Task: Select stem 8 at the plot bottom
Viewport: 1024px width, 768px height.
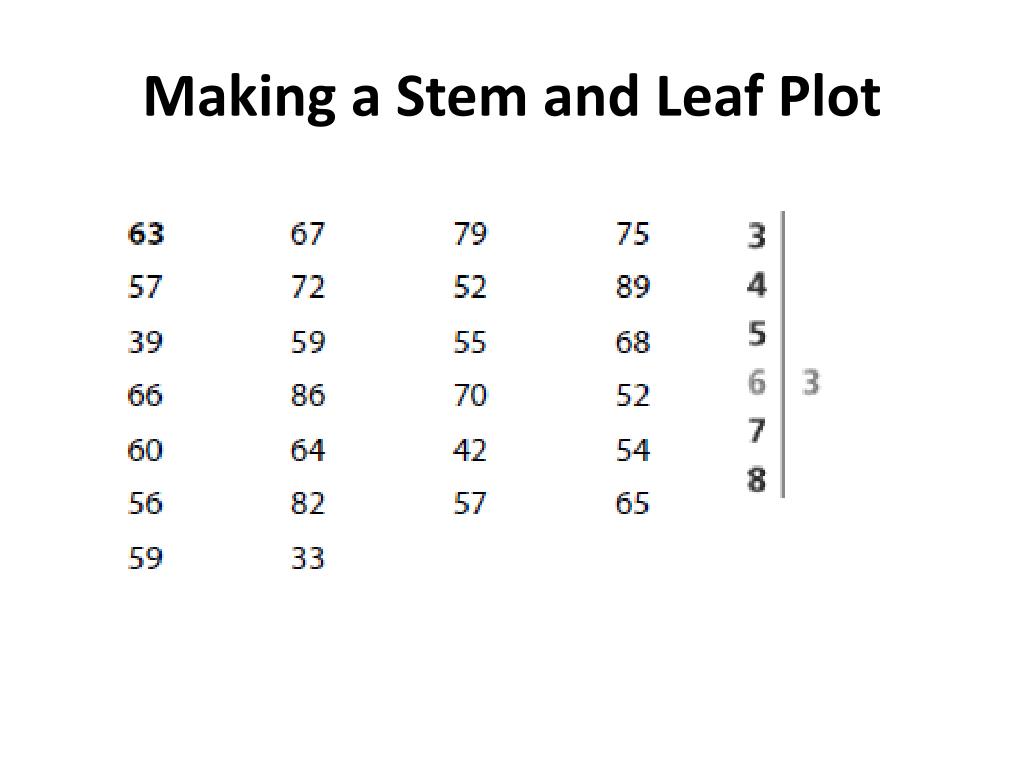Action: pos(757,480)
